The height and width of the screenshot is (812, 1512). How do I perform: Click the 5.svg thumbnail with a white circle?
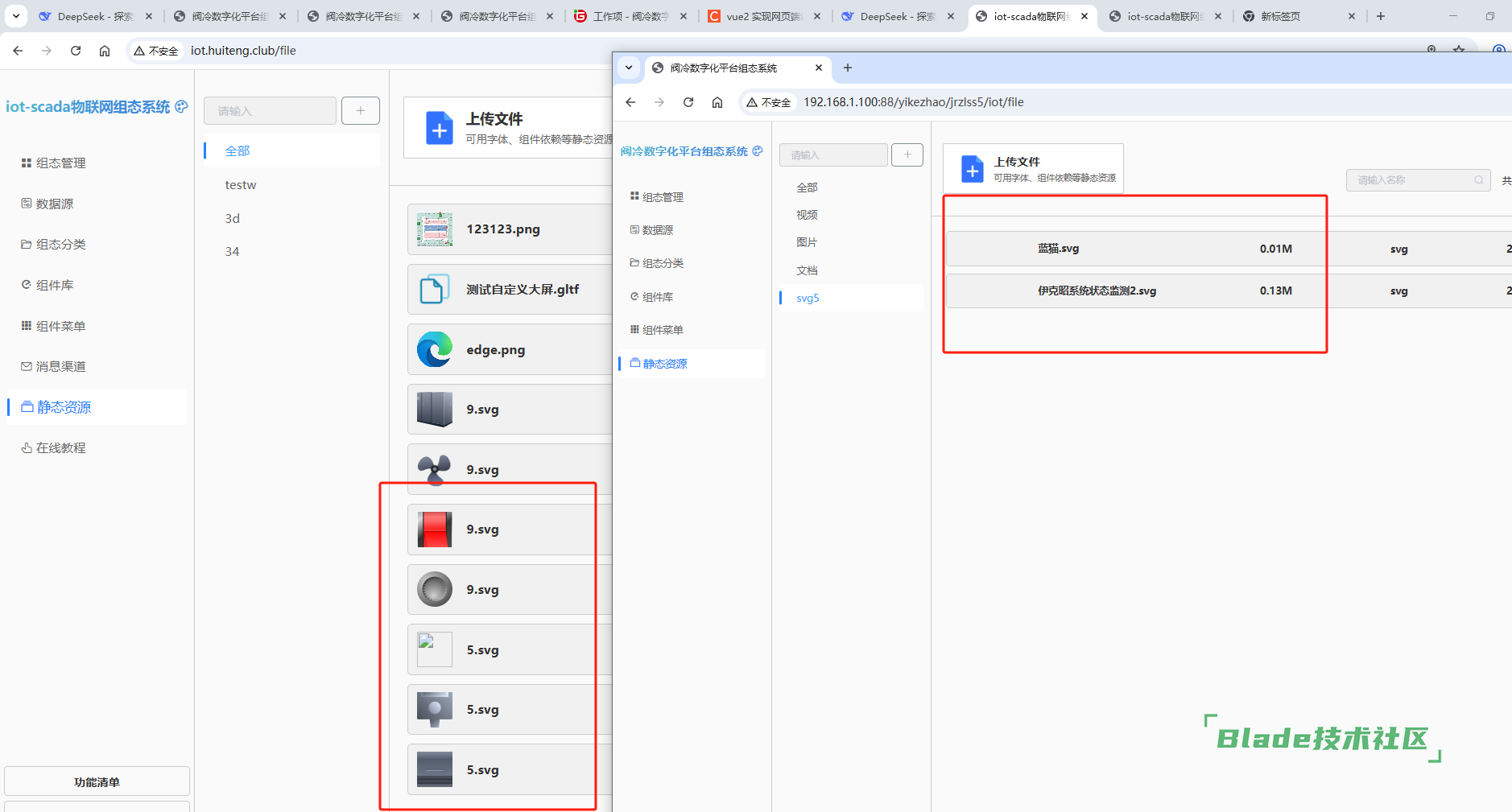click(x=435, y=709)
